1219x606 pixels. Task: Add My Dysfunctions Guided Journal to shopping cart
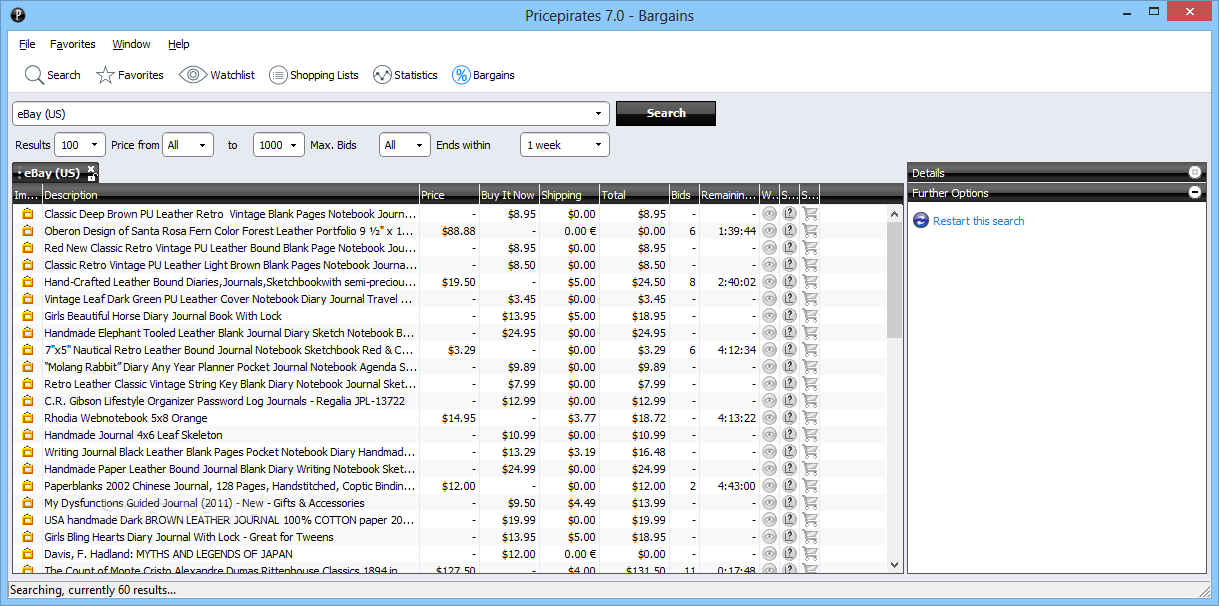pyautogui.click(x=810, y=503)
